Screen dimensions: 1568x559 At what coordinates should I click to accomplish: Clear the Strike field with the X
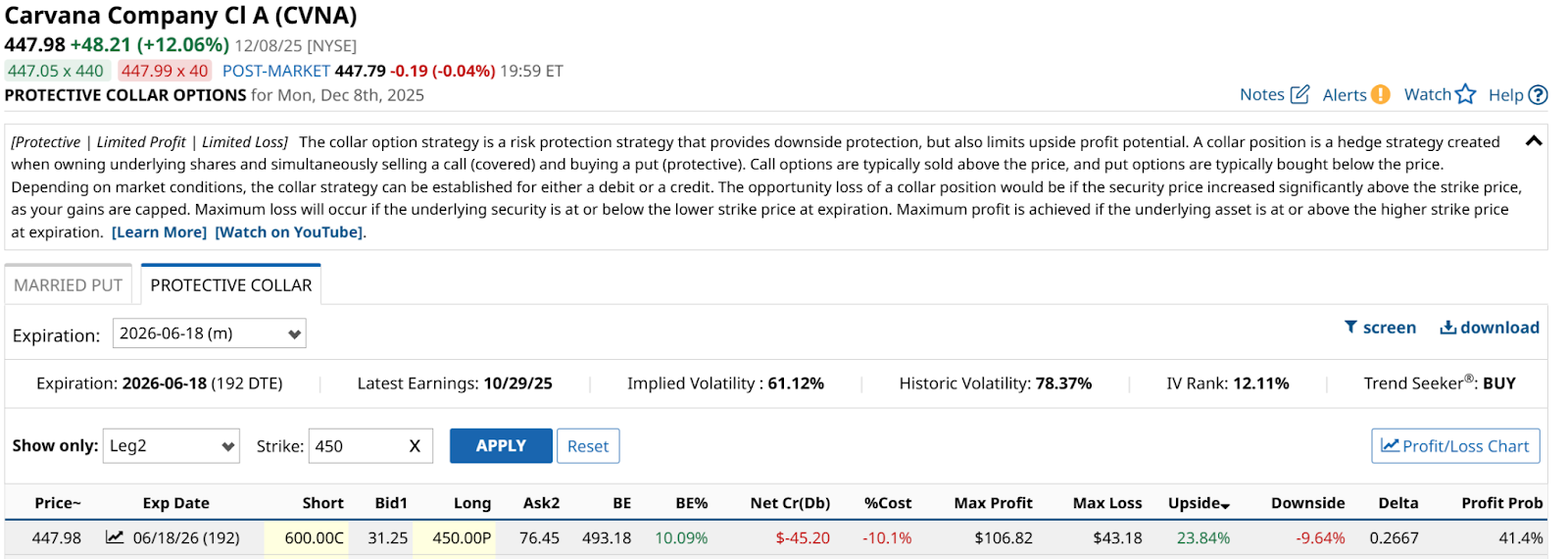point(415,446)
